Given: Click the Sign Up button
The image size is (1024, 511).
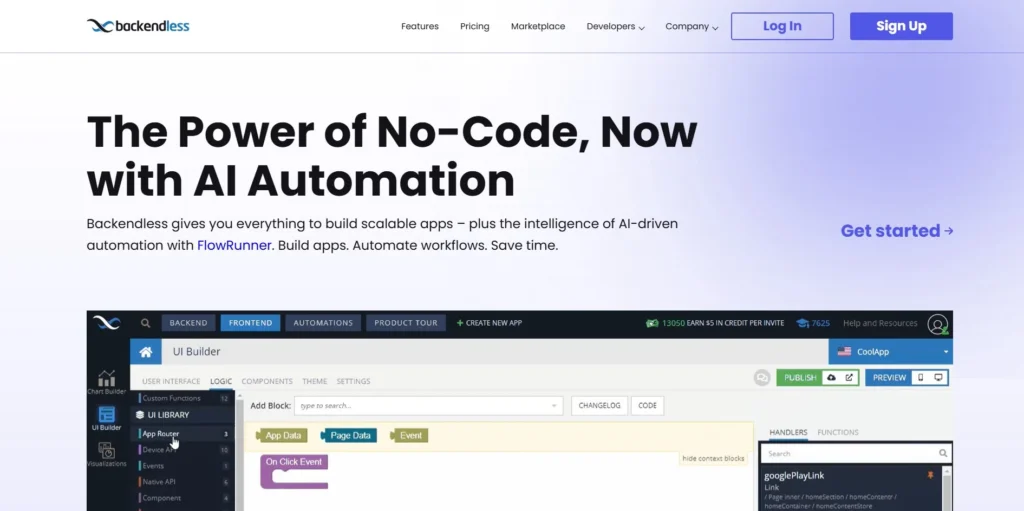Looking at the screenshot, I should pyautogui.click(x=901, y=26).
